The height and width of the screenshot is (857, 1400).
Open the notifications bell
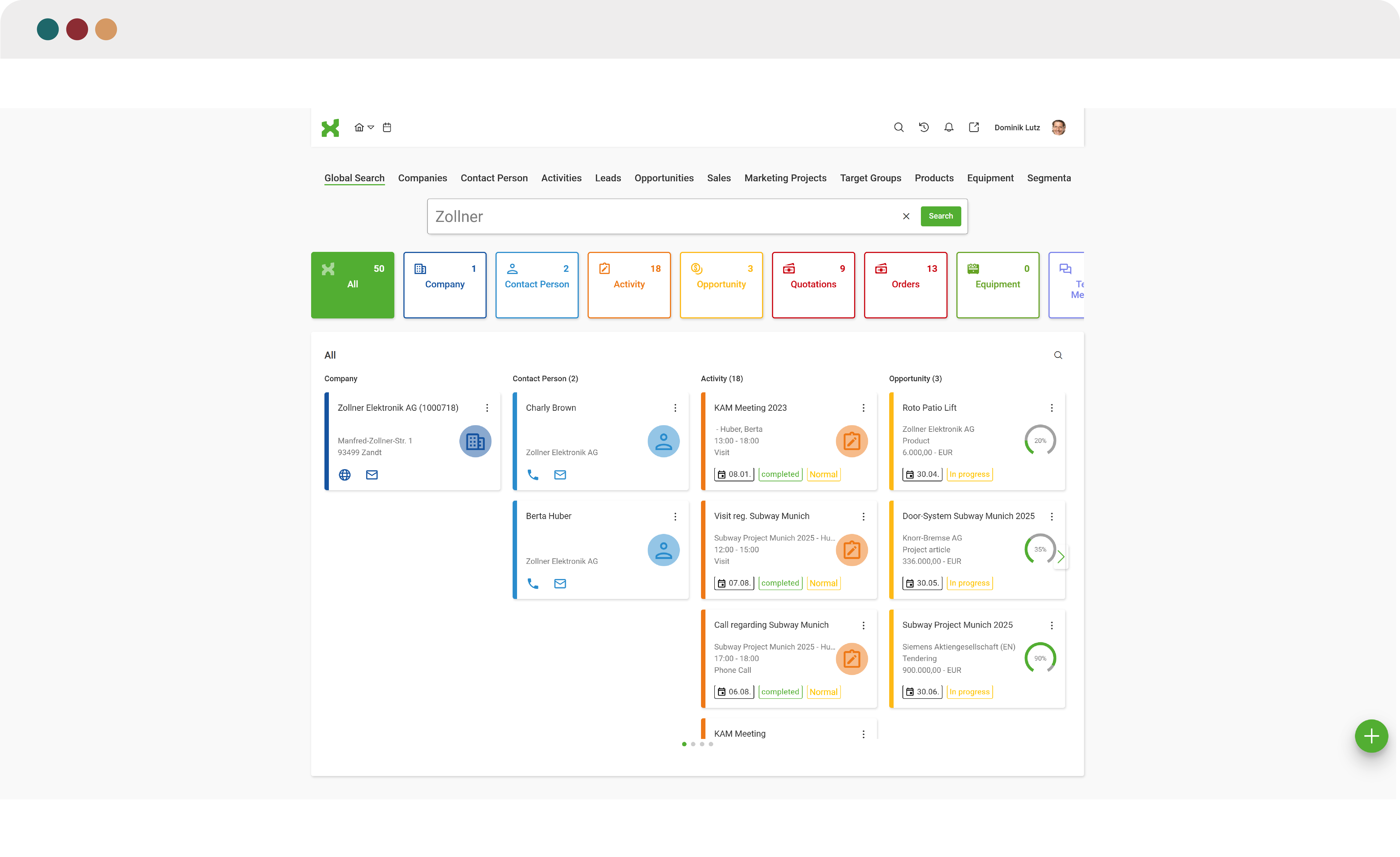pyautogui.click(x=949, y=127)
